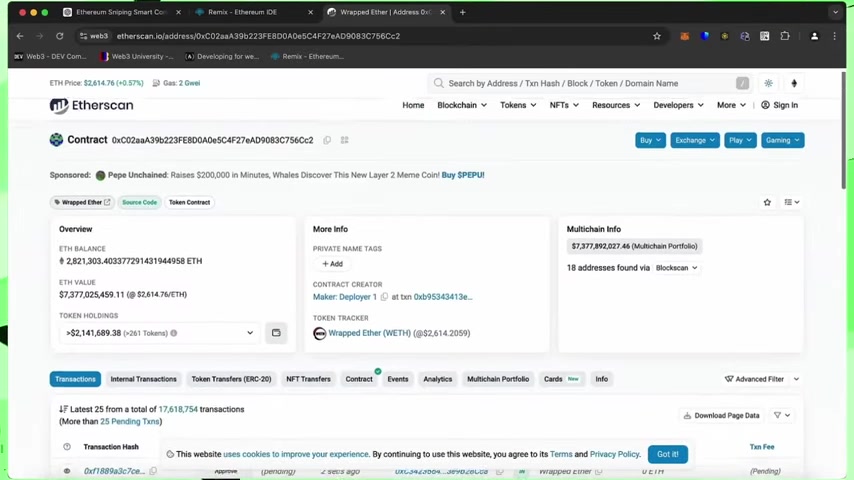
Task: Expand the Resources menu
Action: 616,105
